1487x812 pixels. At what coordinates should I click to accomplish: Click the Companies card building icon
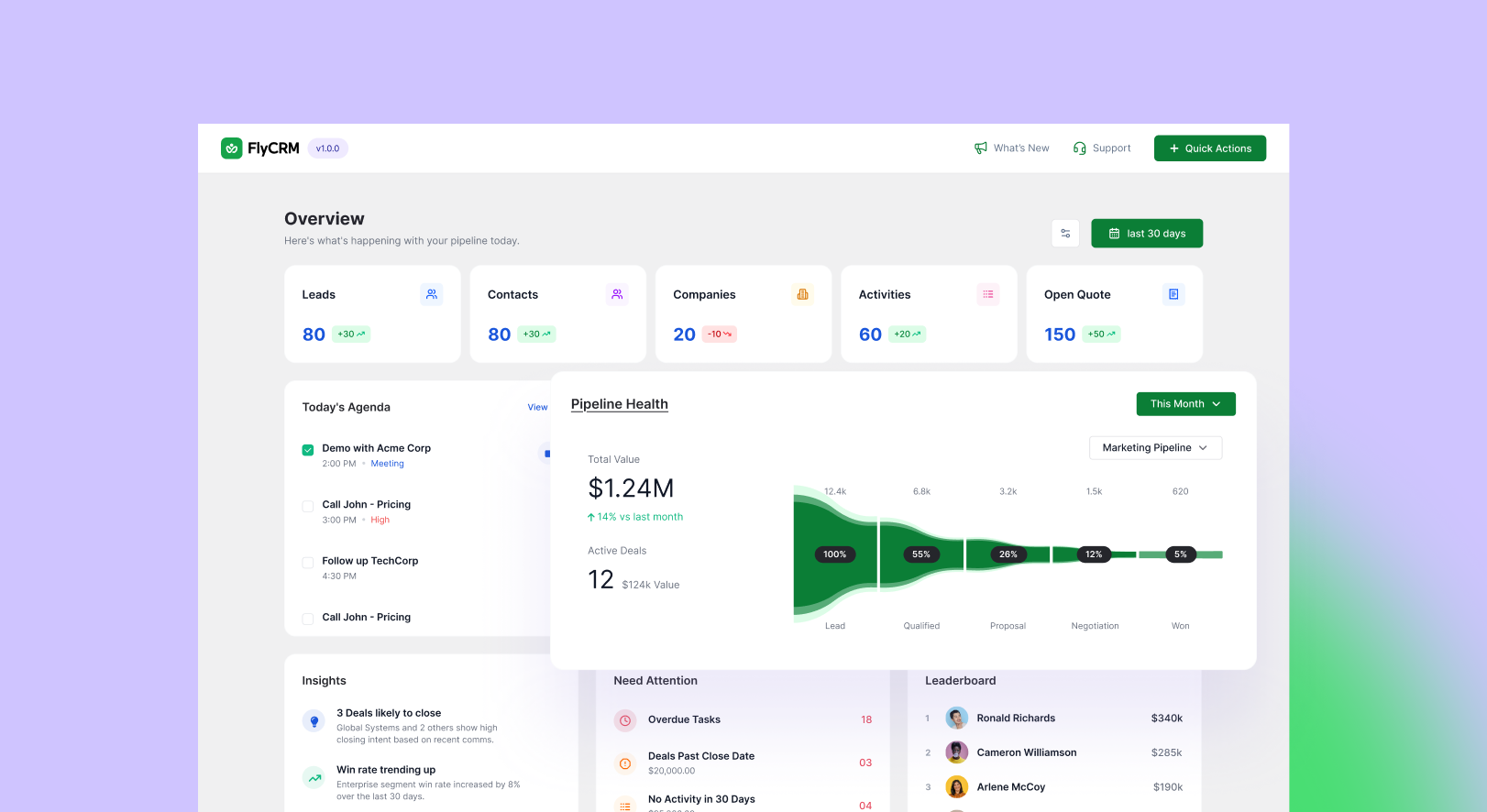pos(803,294)
